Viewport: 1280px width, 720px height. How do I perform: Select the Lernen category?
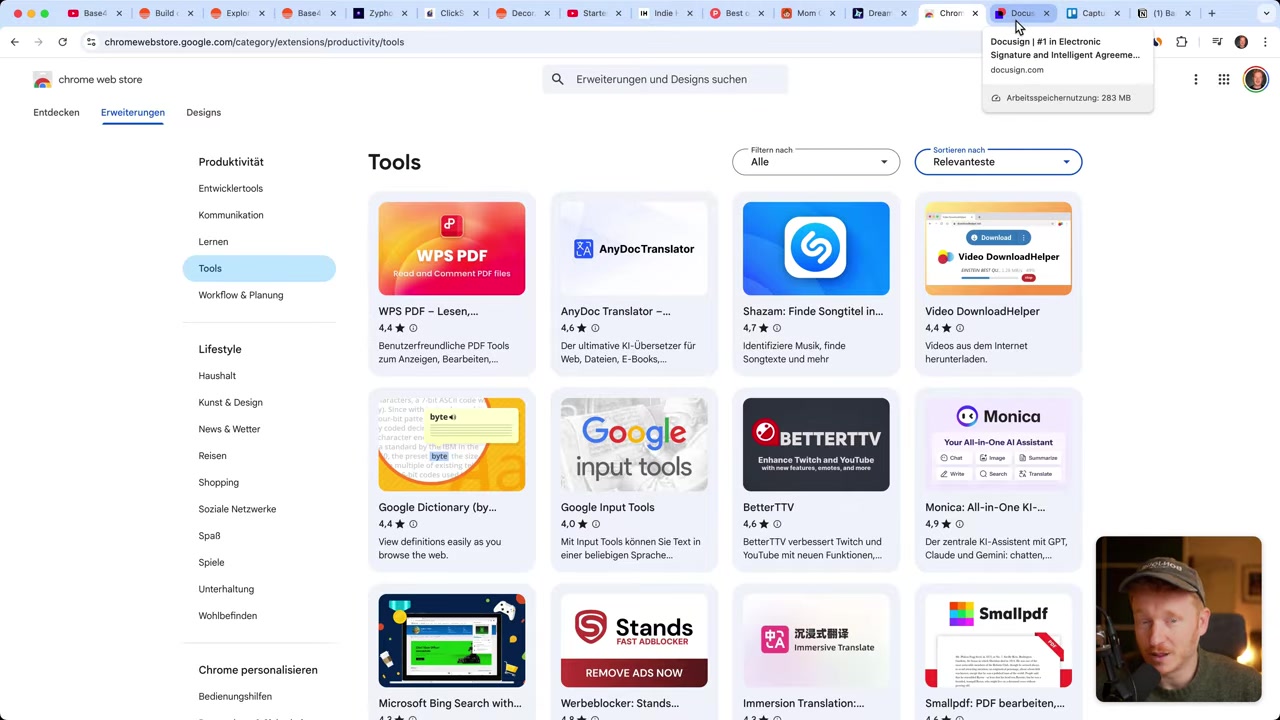point(213,242)
